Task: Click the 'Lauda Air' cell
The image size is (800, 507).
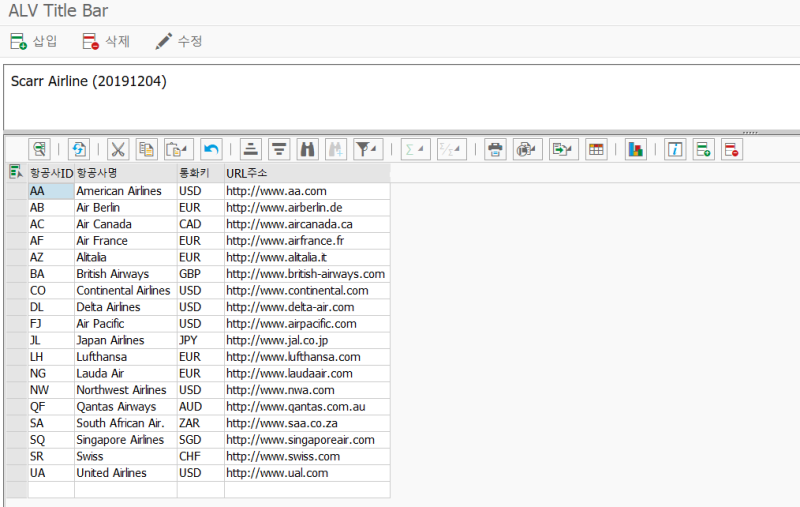Action: [x=126, y=373]
